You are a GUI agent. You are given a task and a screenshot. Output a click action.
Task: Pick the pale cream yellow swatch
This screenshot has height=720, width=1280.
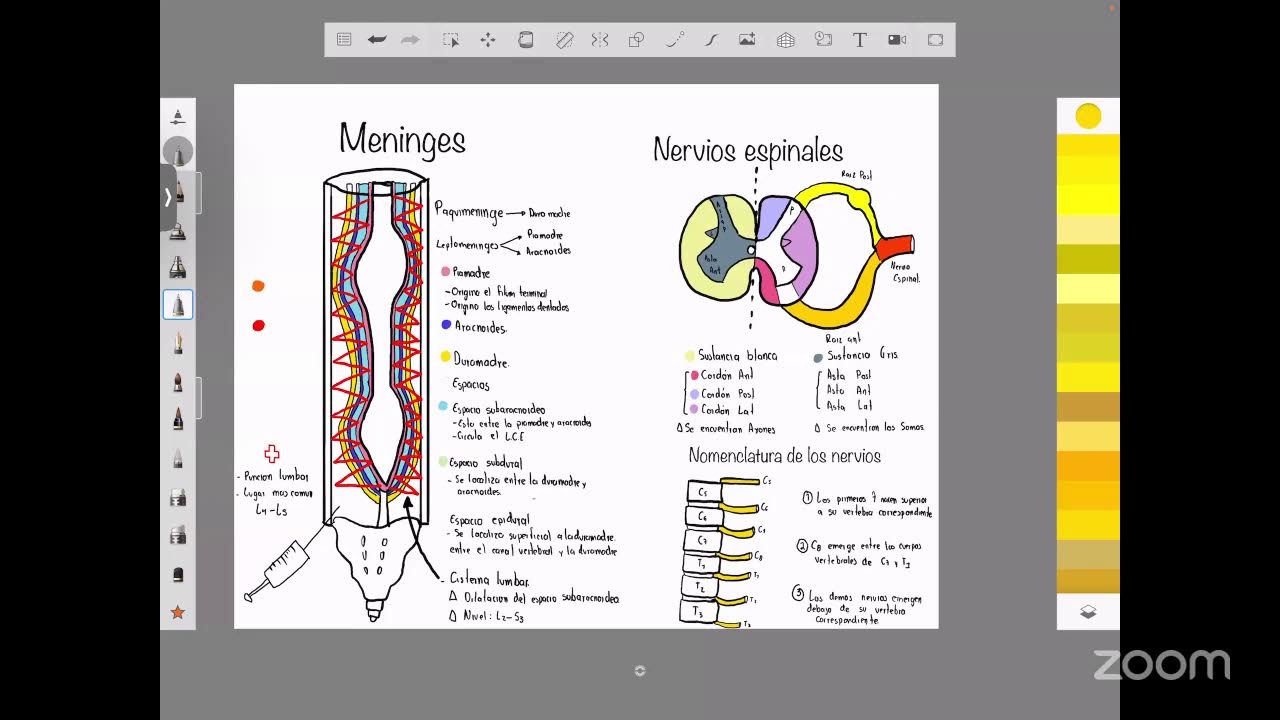click(x=1088, y=230)
